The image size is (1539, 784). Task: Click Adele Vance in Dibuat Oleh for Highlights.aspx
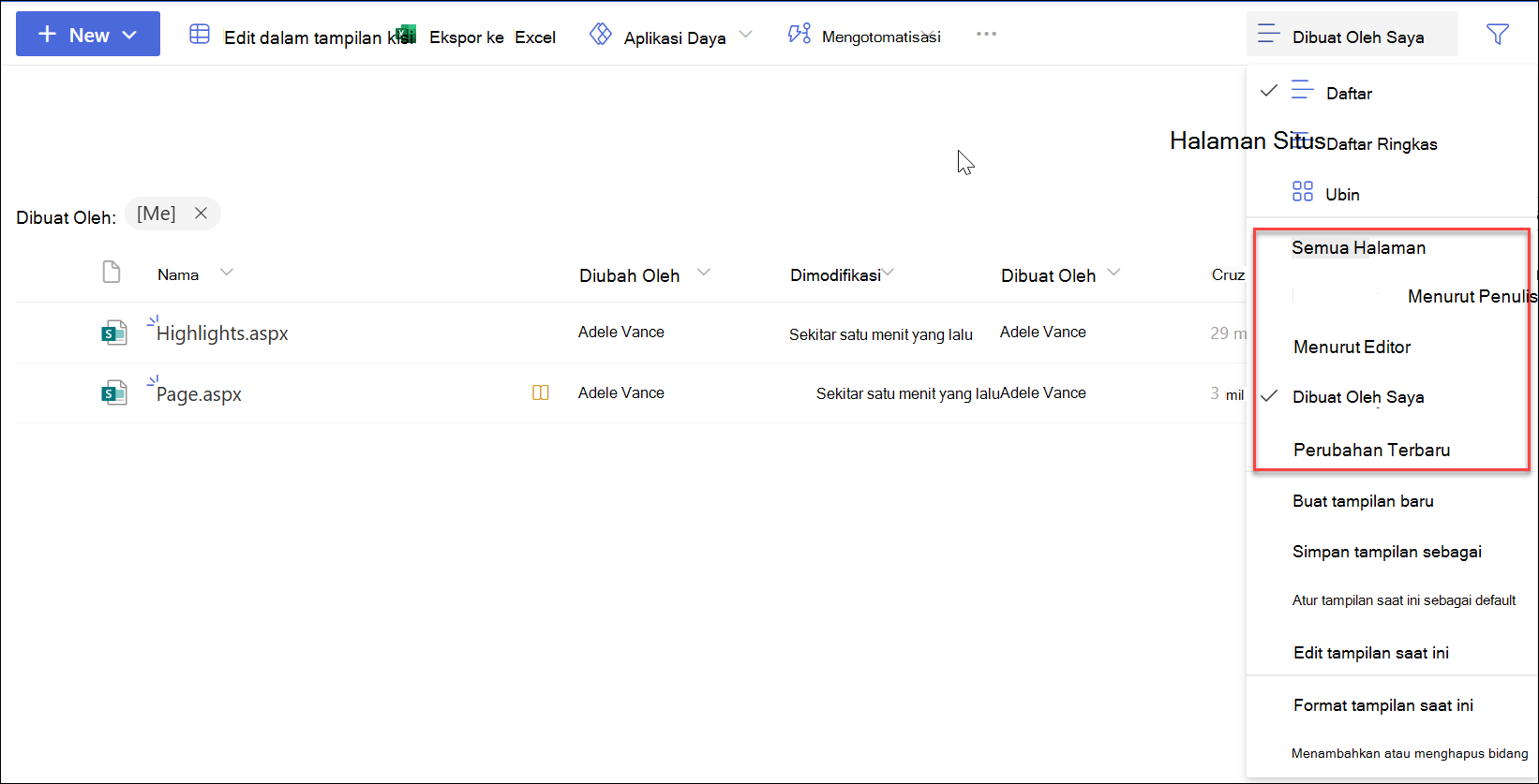point(1043,332)
